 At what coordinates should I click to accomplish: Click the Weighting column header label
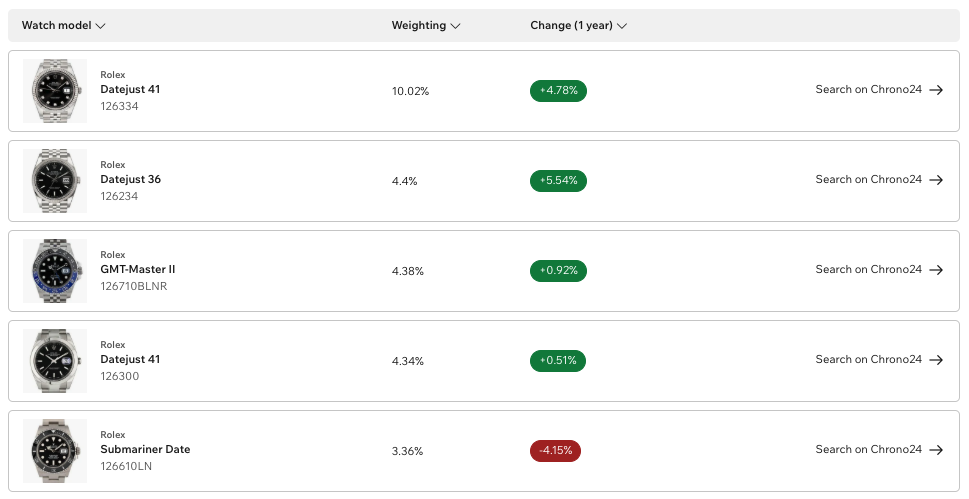tap(418, 25)
